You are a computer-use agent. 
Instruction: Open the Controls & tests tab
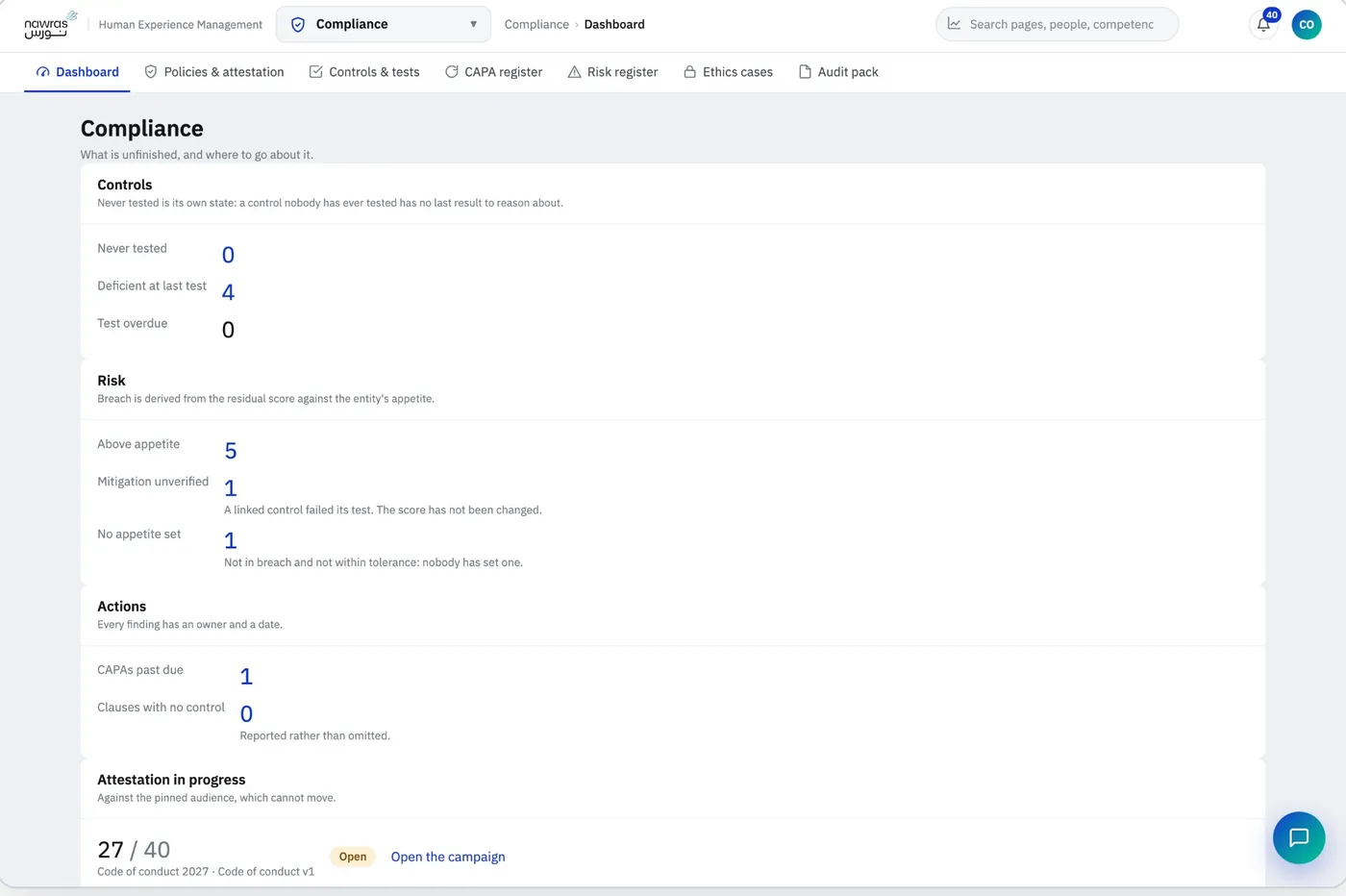point(364,72)
